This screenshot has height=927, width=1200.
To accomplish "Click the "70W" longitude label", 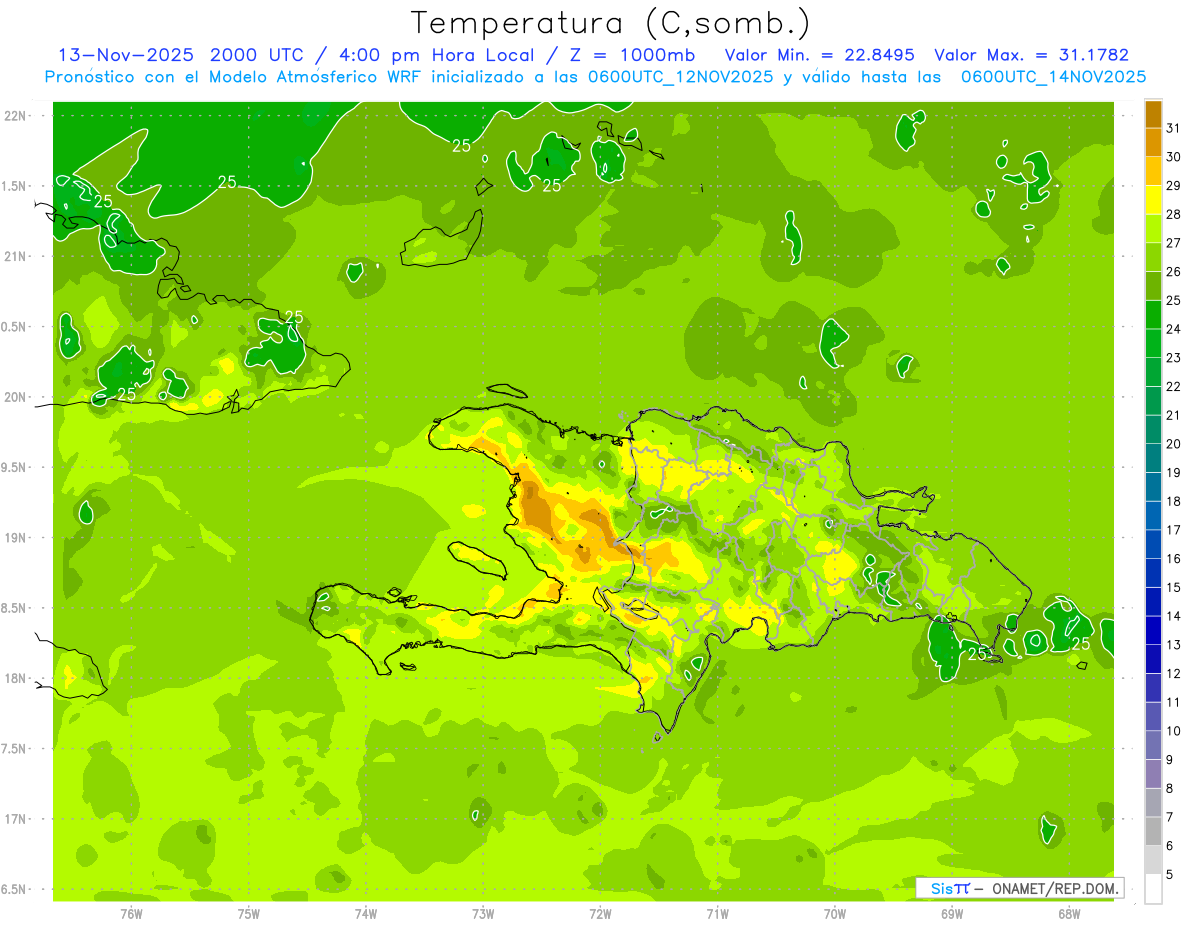I will [835, 913].
